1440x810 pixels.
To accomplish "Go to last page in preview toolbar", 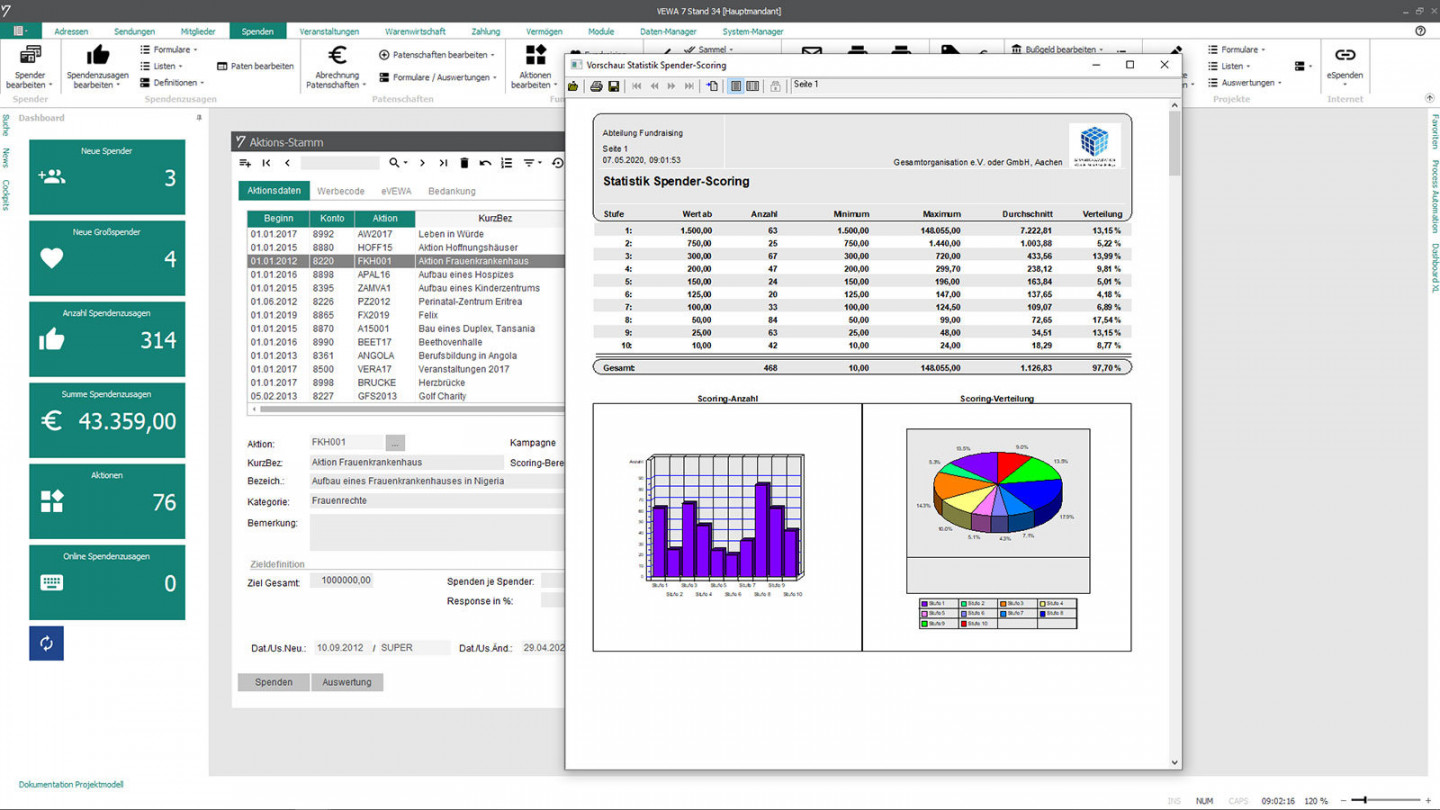I will (688, 87).
